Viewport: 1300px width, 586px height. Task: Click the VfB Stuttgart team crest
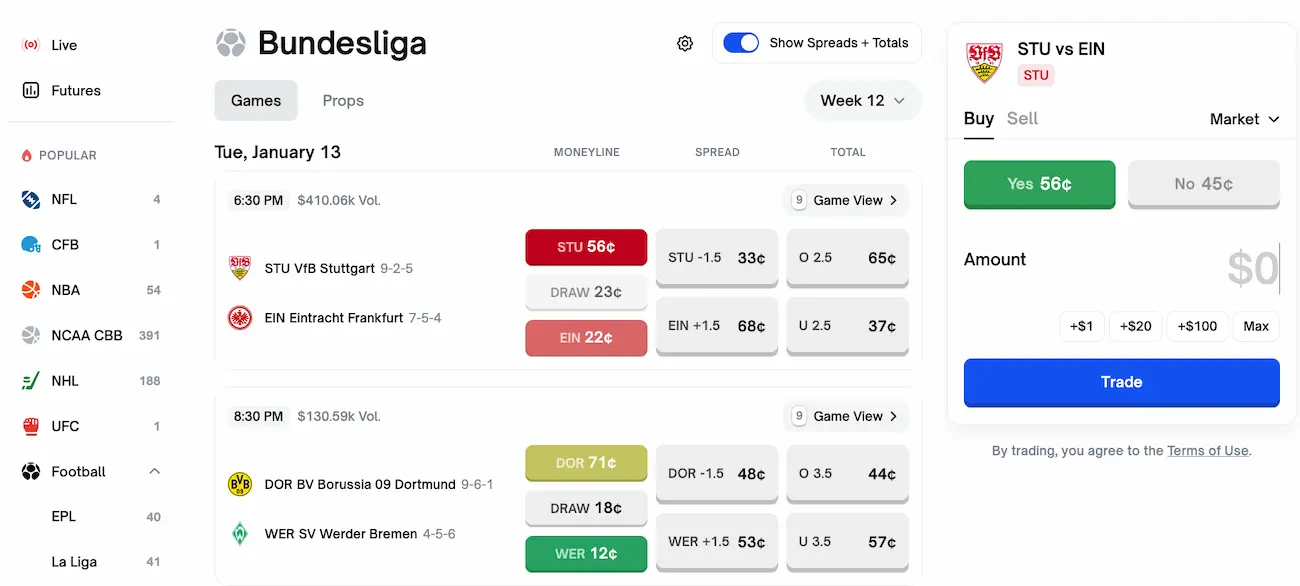click(239, 268)
